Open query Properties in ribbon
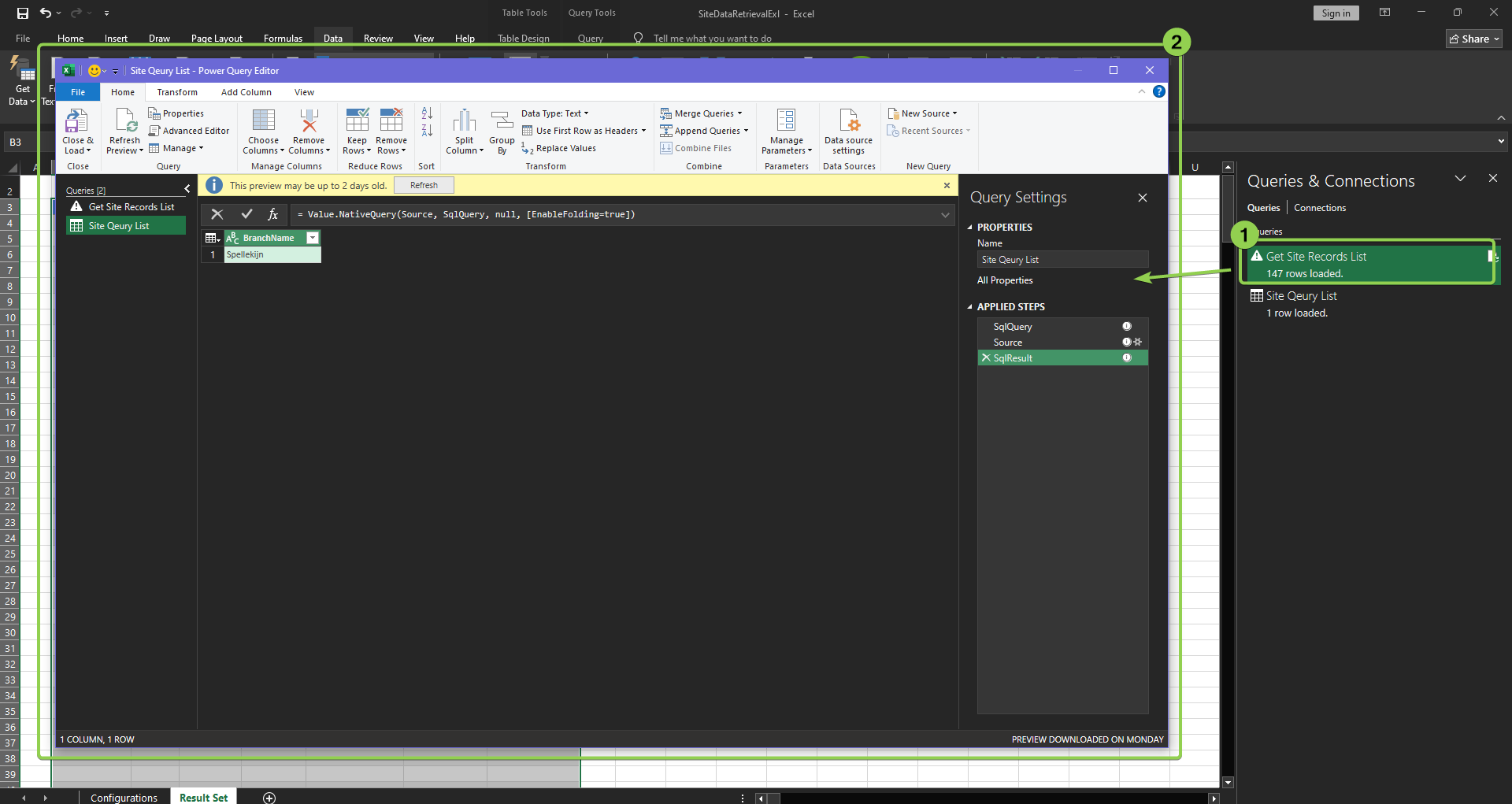The width and height of the screenshot is (1512, 804). pos(176,113)
